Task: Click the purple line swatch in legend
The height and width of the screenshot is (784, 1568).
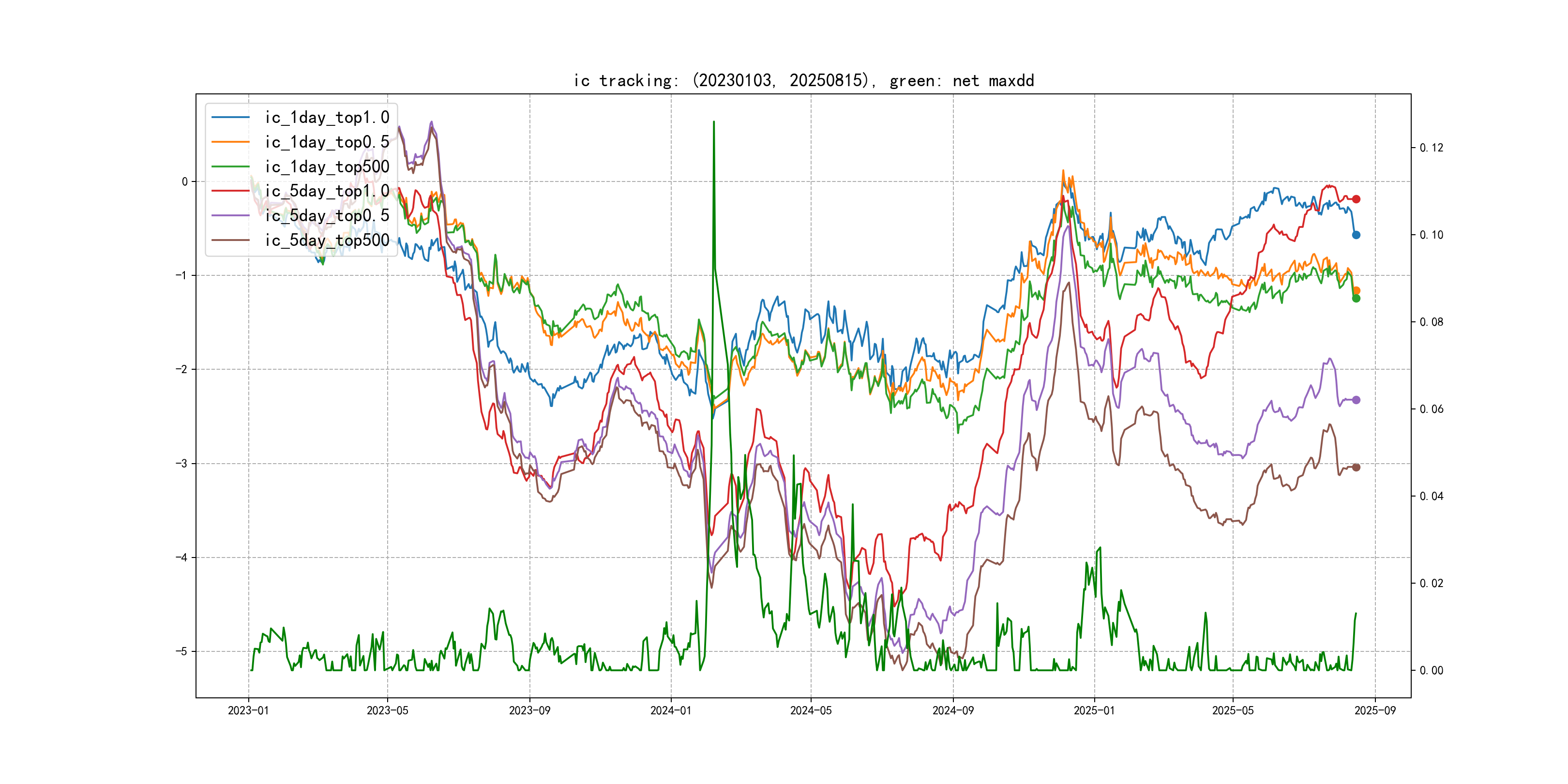Action: pyautogui.click(x=230, y=215)
